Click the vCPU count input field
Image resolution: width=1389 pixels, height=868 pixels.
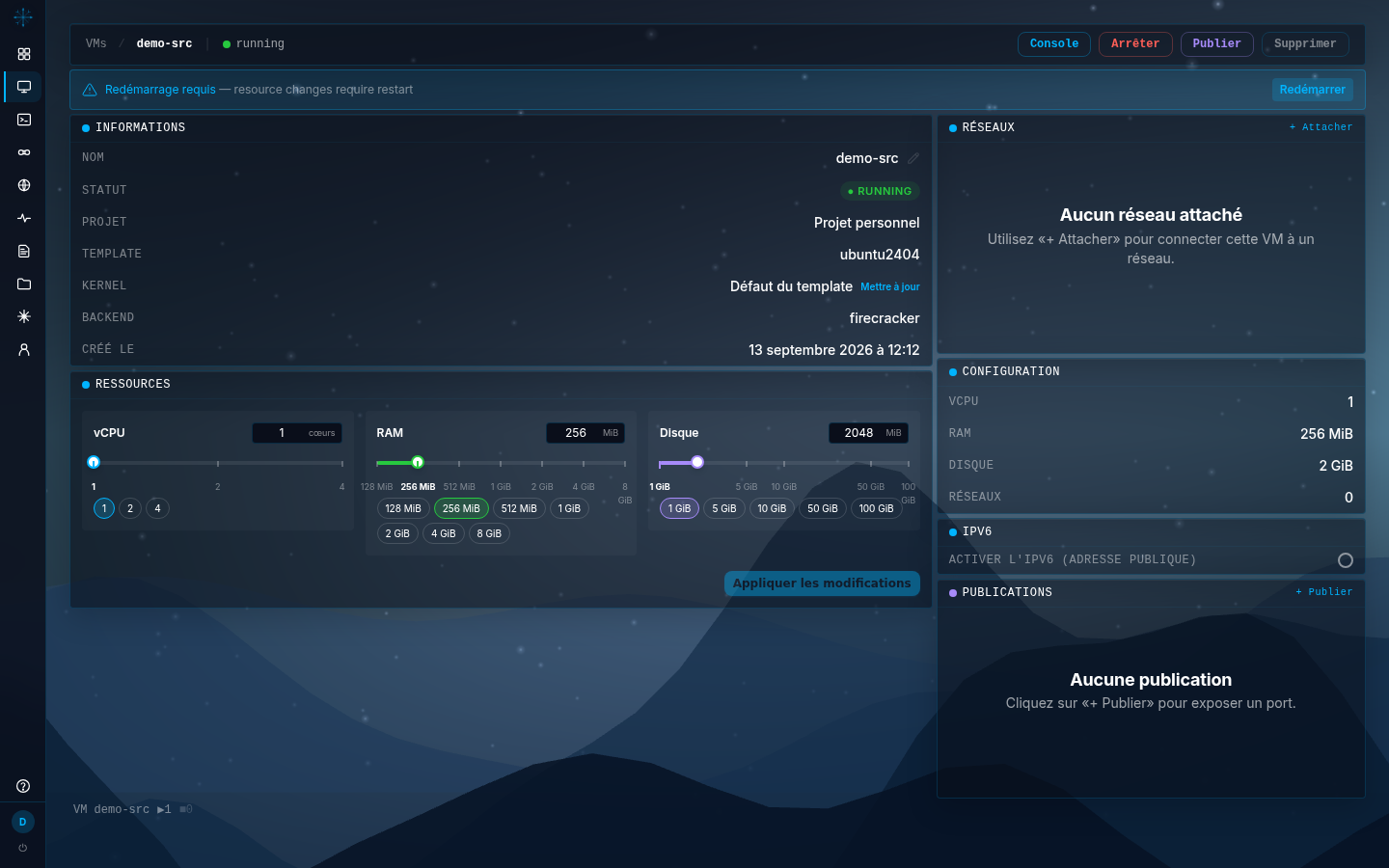pos(297,433)
